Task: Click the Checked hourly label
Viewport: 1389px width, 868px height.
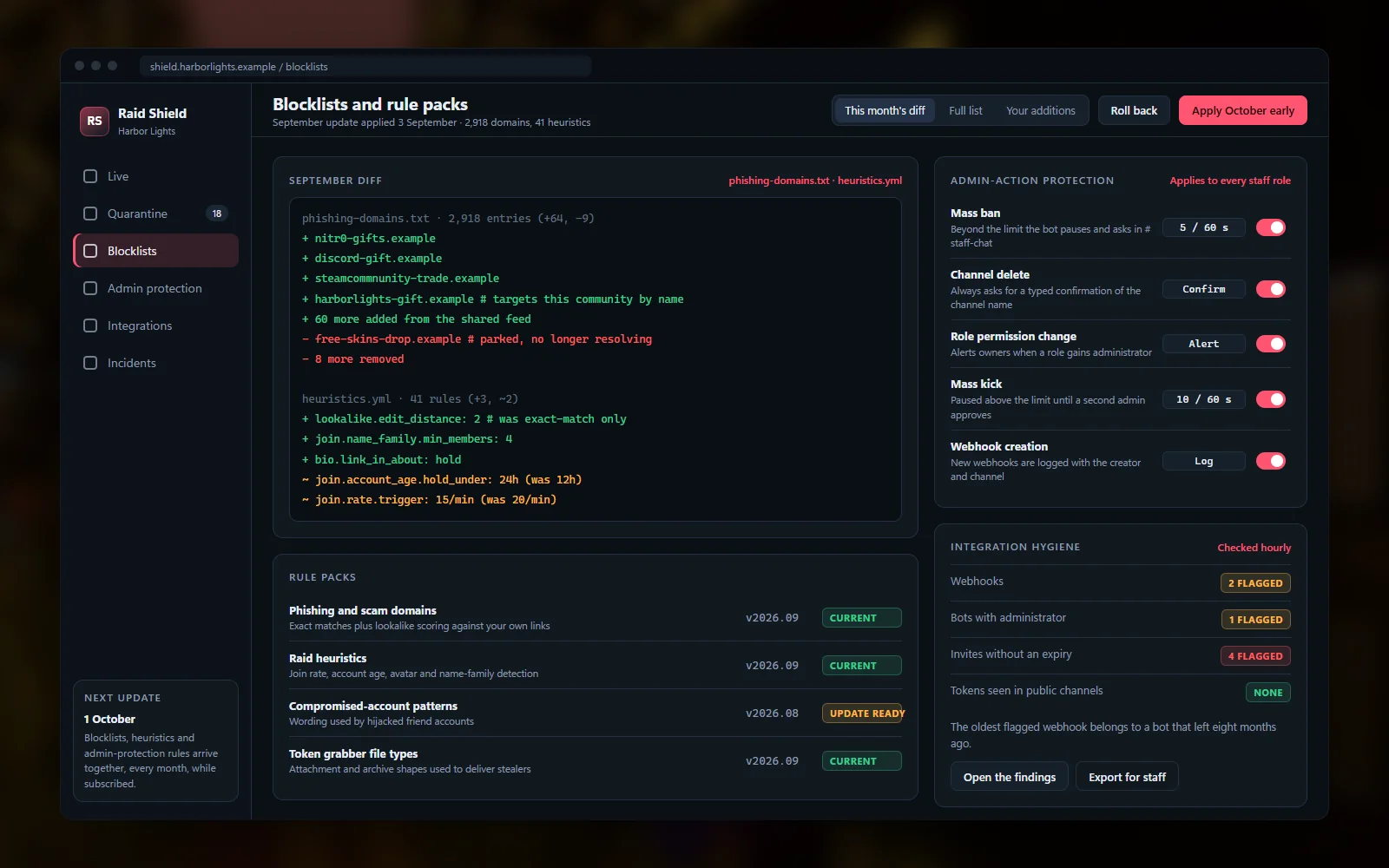Action: coord(1254,547)
